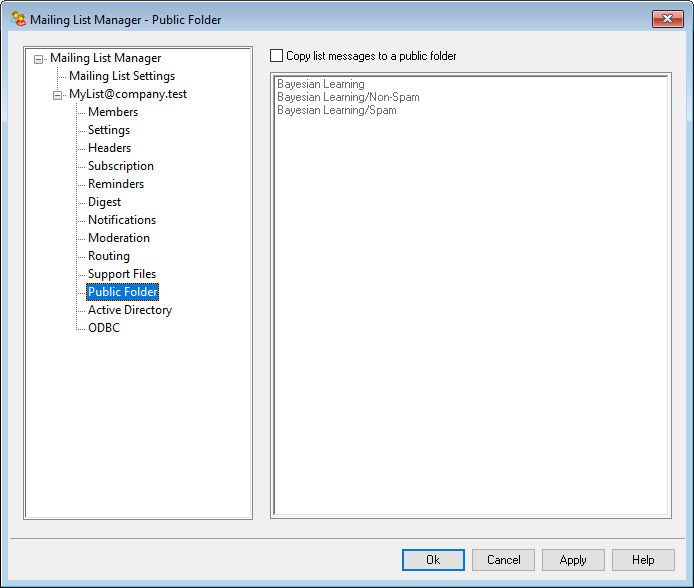Open the Active Directory section

(x=129, y=310)
